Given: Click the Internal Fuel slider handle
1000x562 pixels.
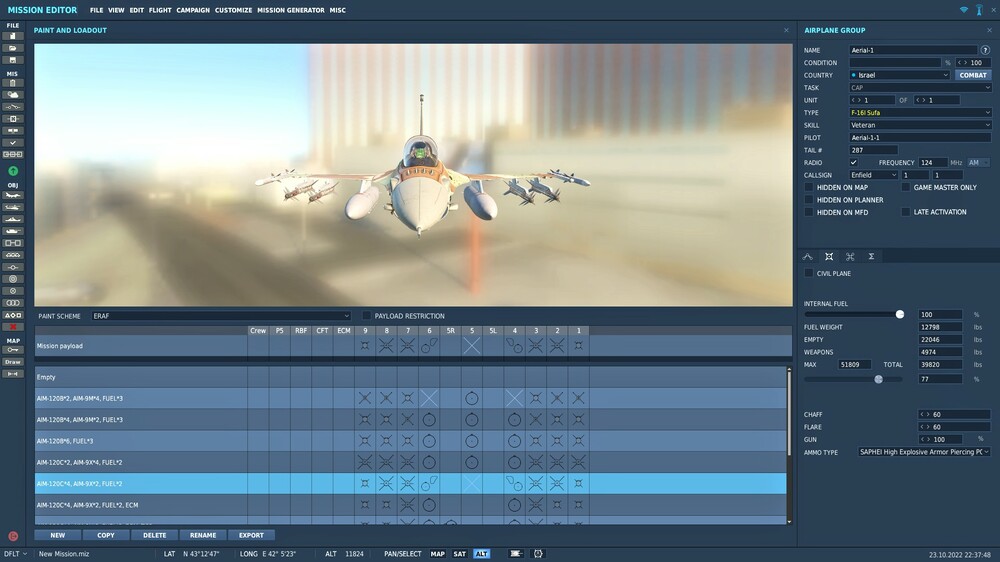Looking at the screenshot, I should [x=900, y=314].
